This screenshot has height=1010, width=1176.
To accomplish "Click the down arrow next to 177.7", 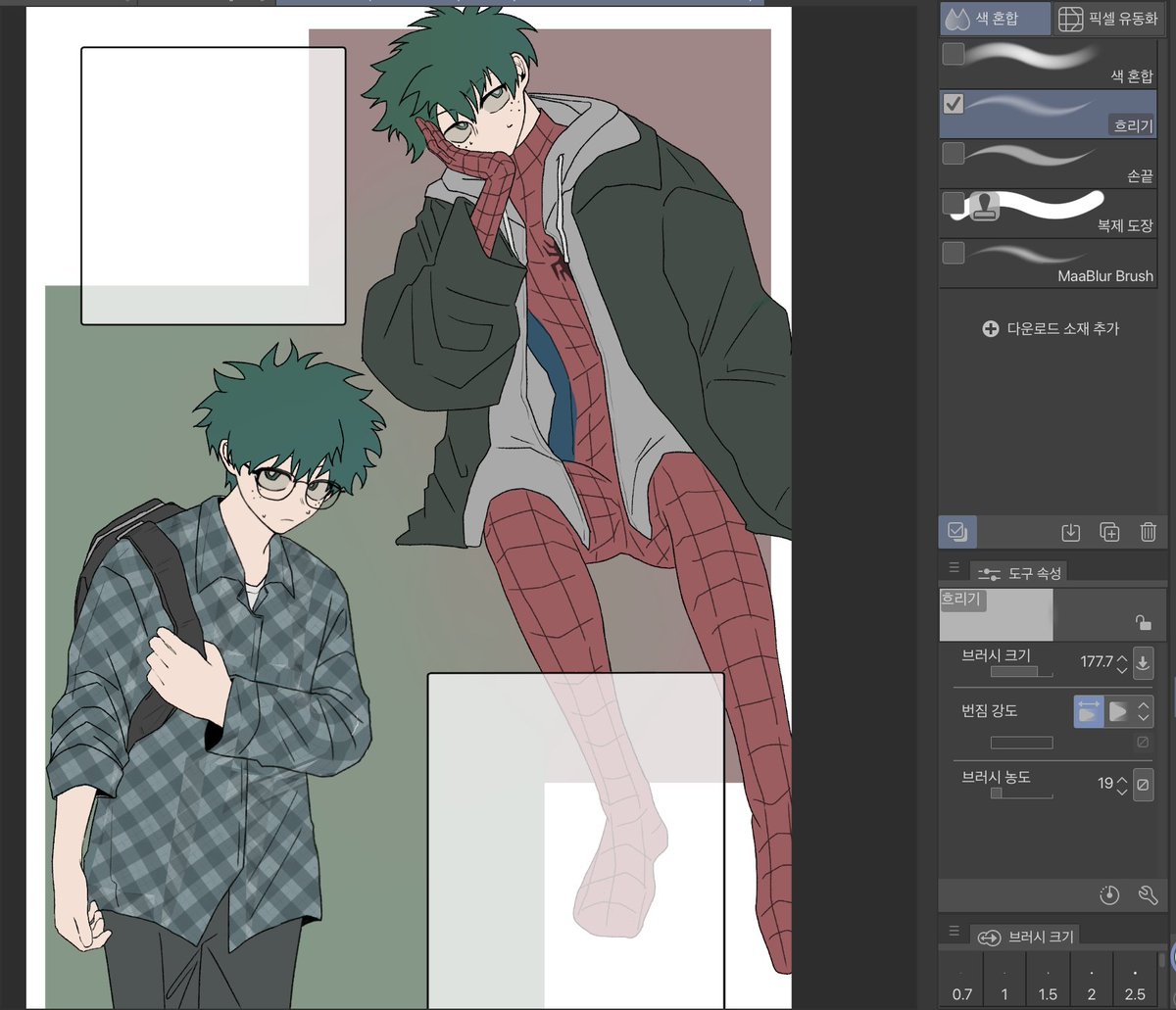I will (x=1122, y=669).
